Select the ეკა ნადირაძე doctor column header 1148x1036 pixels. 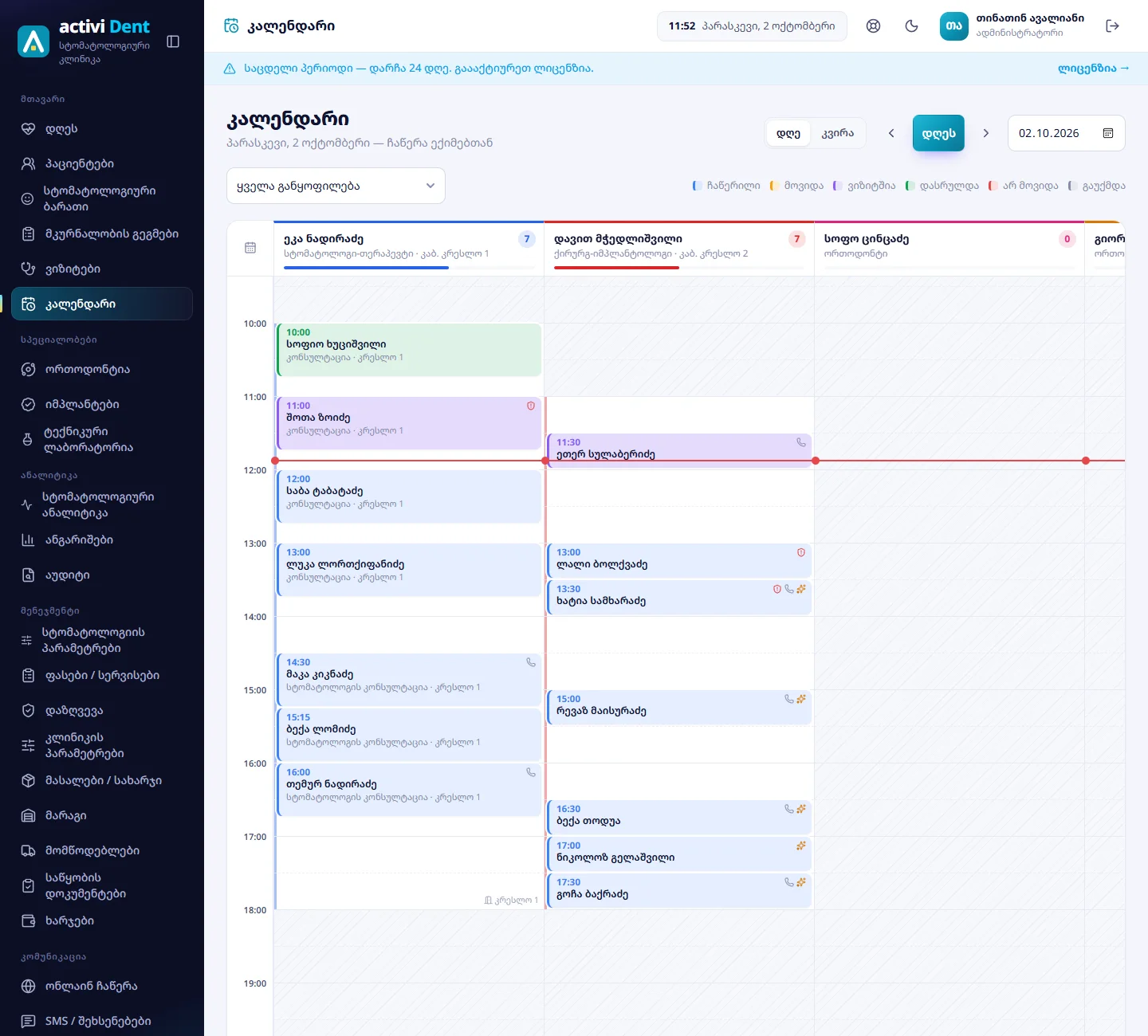[409, 249]
